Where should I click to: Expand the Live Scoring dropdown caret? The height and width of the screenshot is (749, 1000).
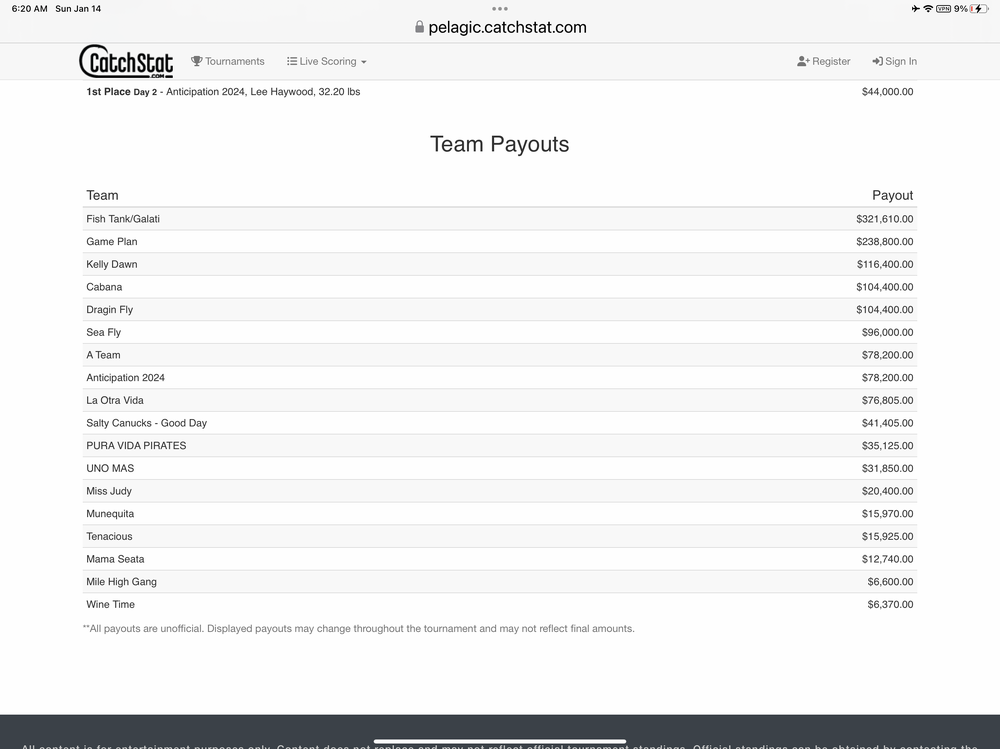click(364, 62)
